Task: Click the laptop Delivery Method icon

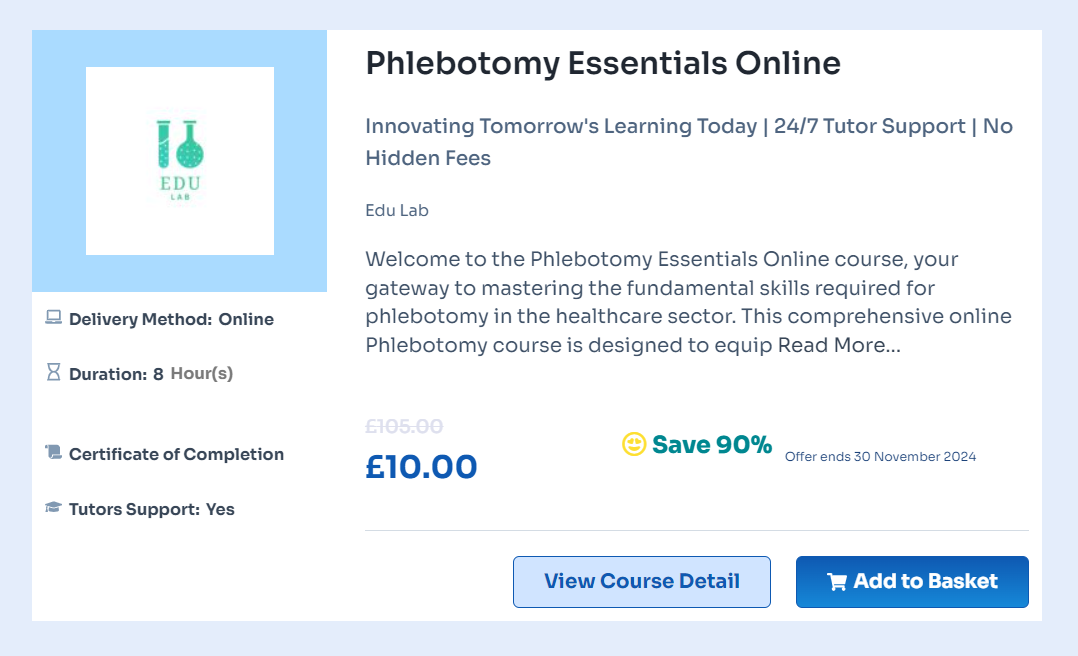Action: [x=54, y=319]
